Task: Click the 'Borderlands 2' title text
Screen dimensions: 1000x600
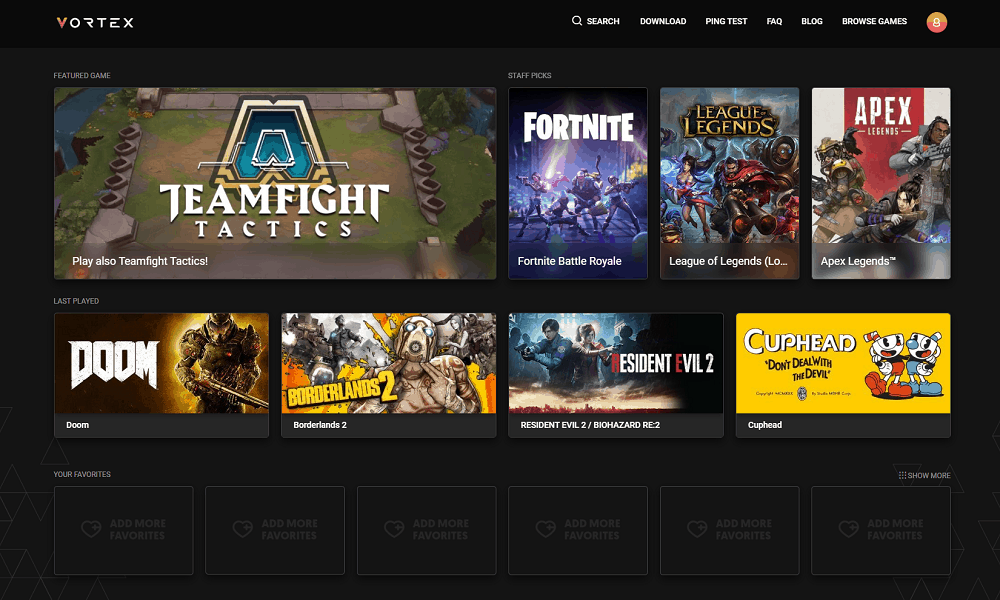Action: click(x=320, y=425)
